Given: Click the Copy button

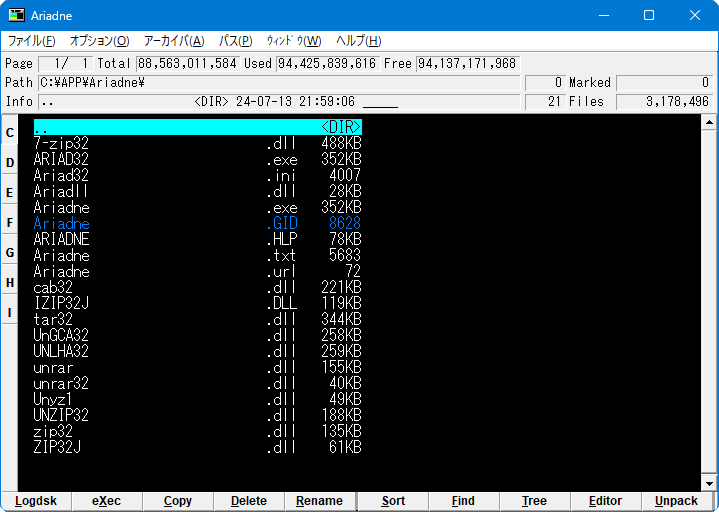Looking at the screenshot, I should point(178,501).
